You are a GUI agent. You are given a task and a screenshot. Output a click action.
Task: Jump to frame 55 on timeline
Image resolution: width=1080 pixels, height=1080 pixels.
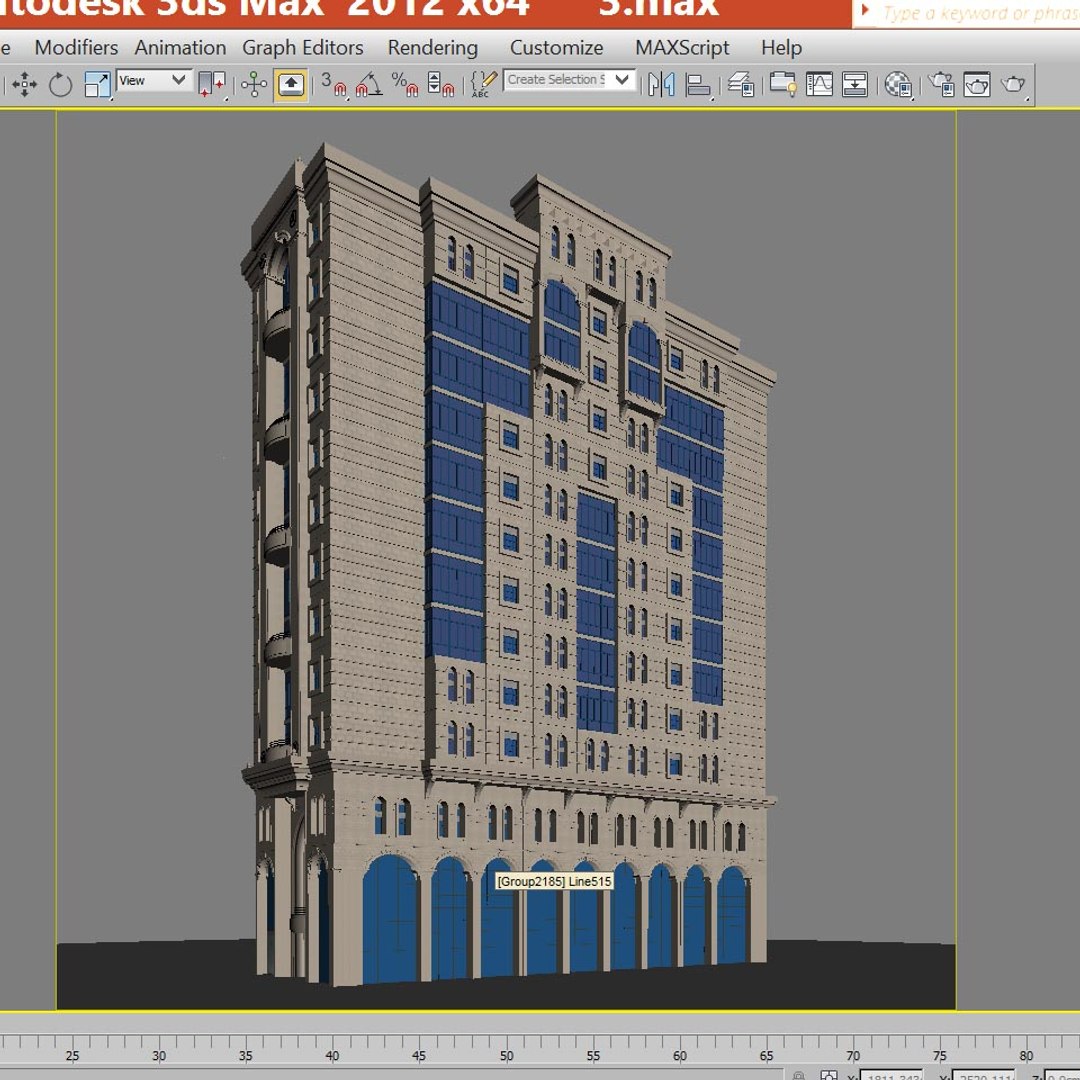point(593,1055)
